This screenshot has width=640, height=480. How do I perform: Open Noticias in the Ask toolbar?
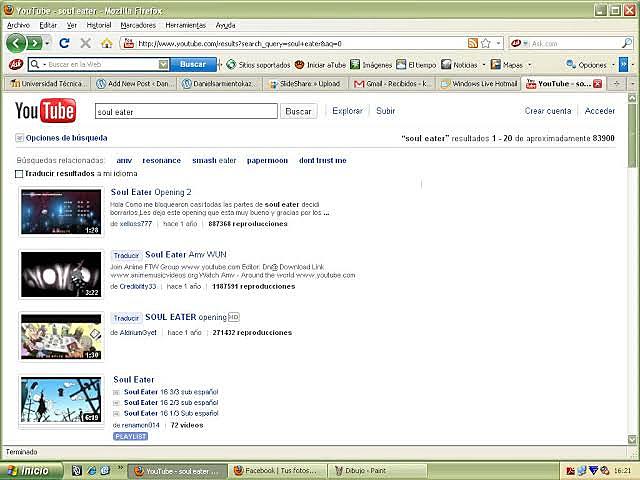[x=460, y=64]
